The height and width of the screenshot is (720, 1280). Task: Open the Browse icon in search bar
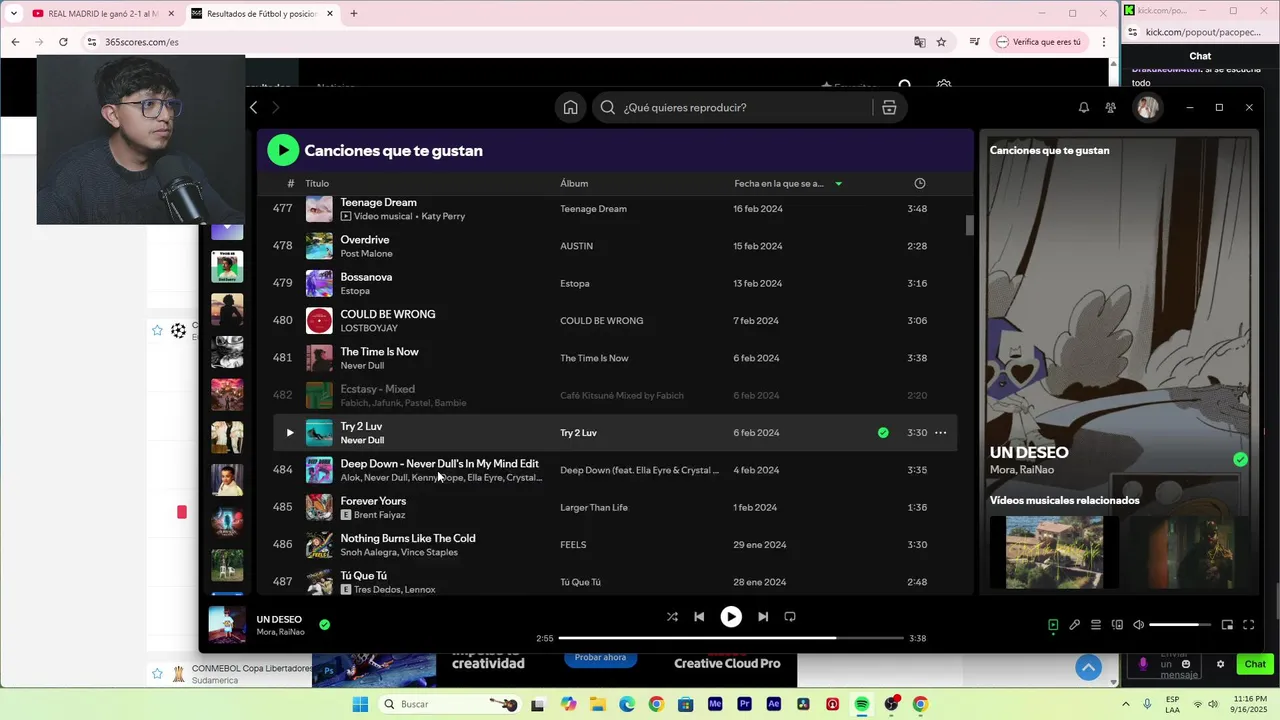[x=889, y=108]
